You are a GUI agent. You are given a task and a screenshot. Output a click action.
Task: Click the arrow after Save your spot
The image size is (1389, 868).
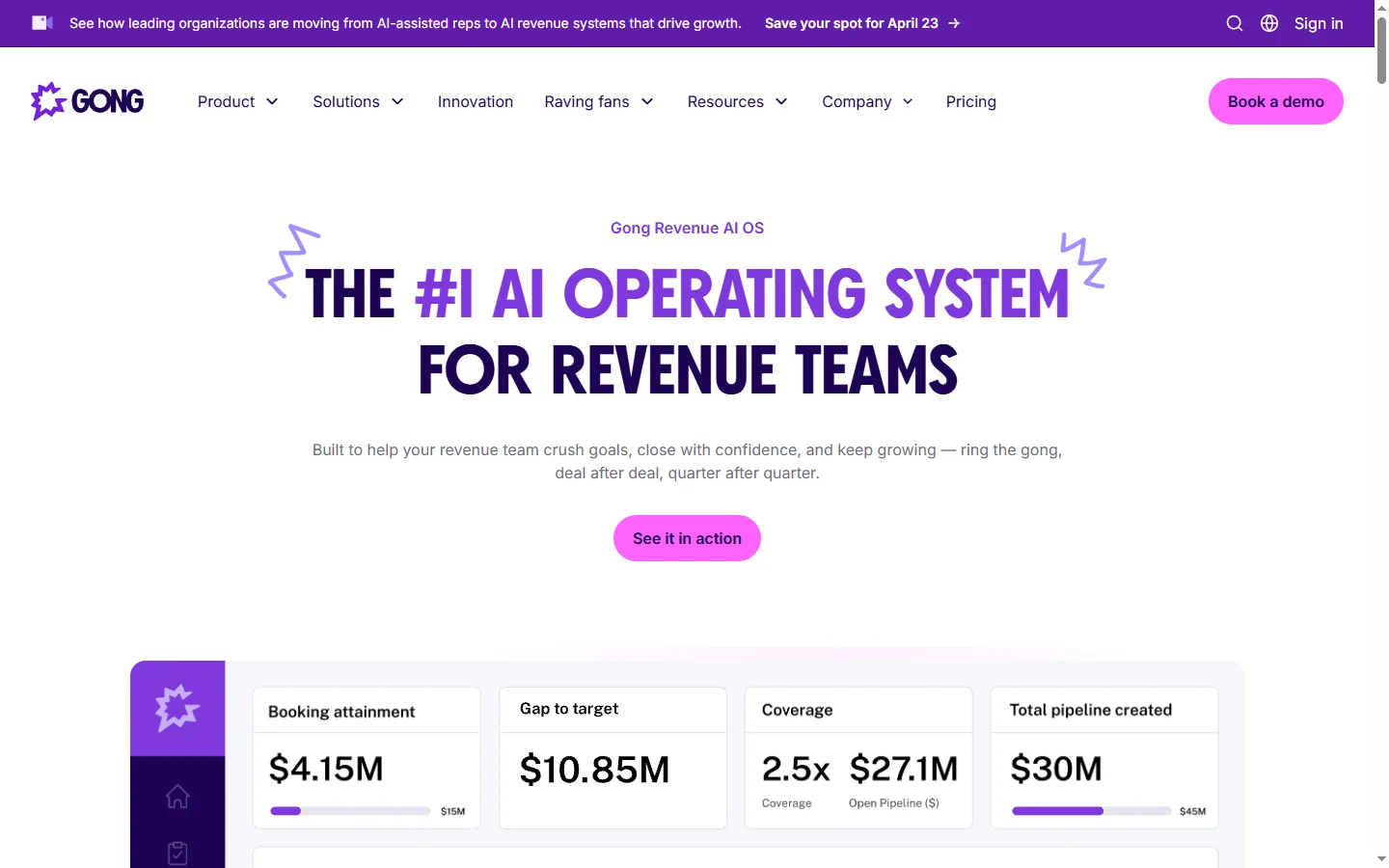954,23
